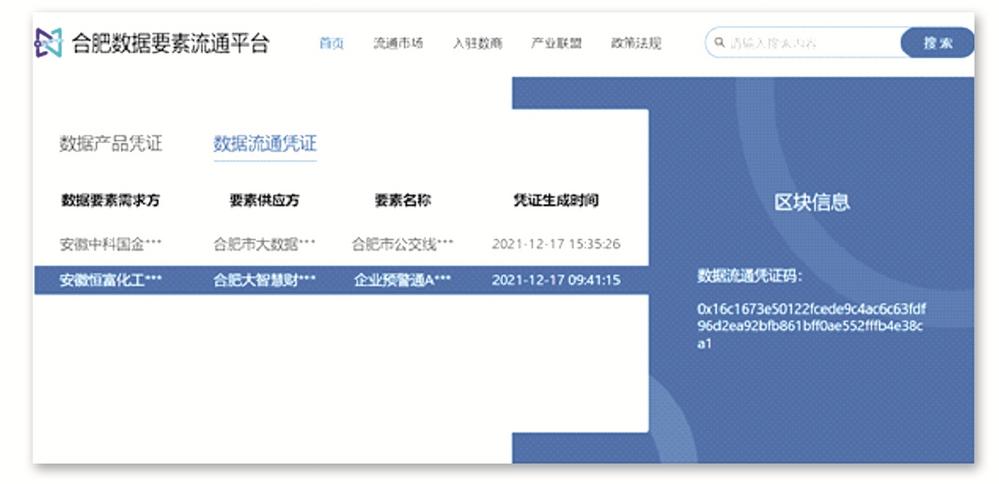
Task: Select the 合肥市大数据 supplier cell
Action: (x=264, y=244)
